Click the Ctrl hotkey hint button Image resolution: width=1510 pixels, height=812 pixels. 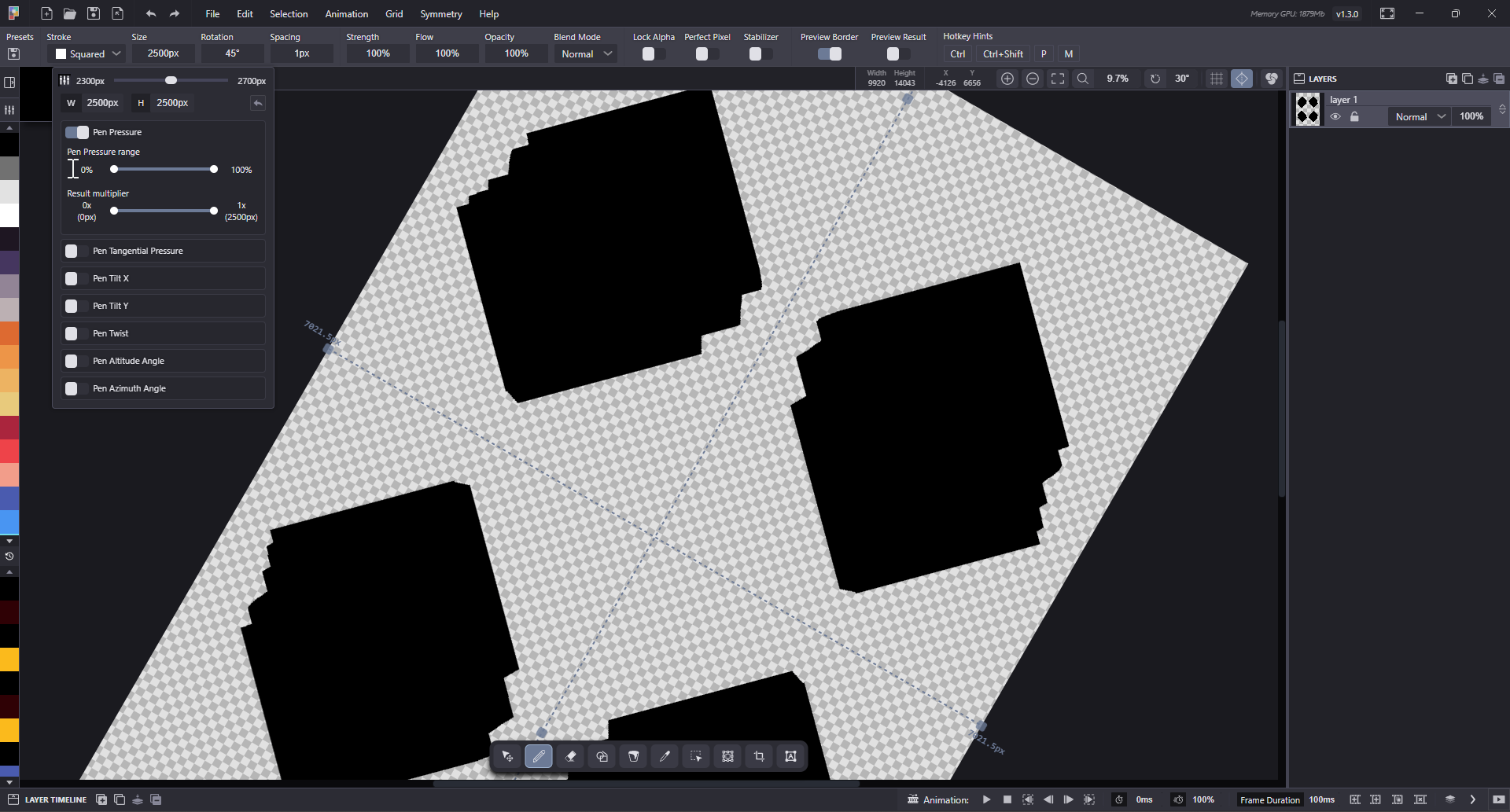[x=957, y=54]
